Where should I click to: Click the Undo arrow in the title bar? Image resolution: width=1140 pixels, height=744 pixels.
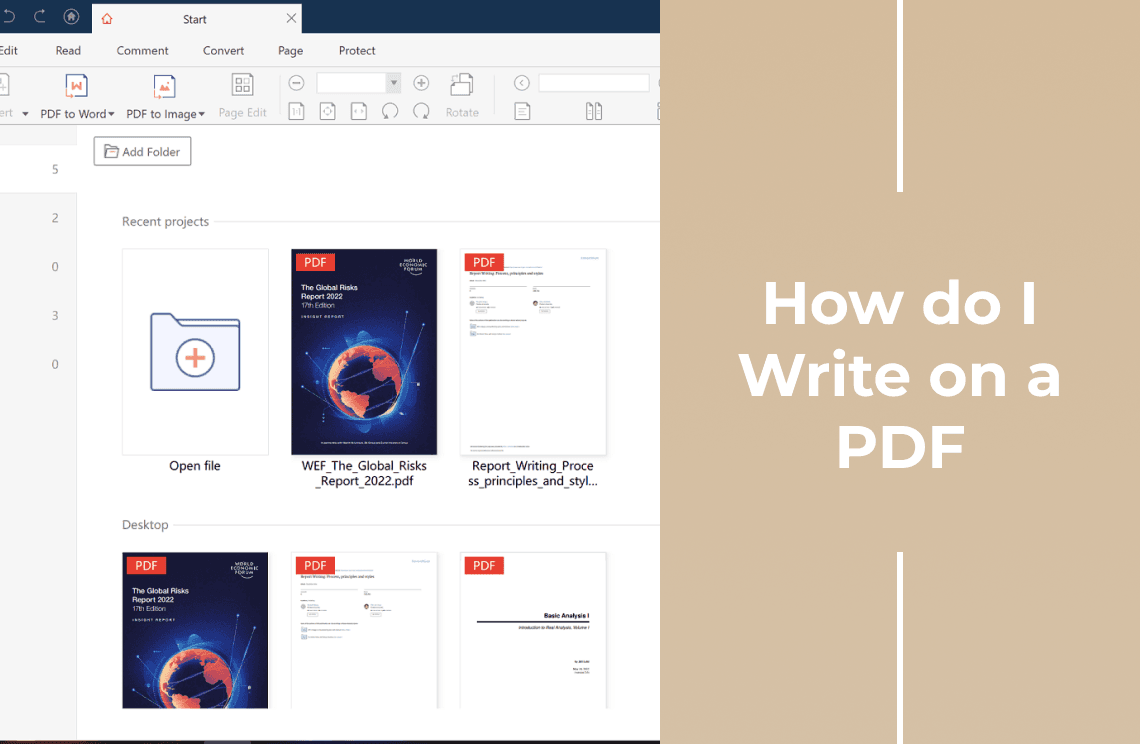click(9, 16)
